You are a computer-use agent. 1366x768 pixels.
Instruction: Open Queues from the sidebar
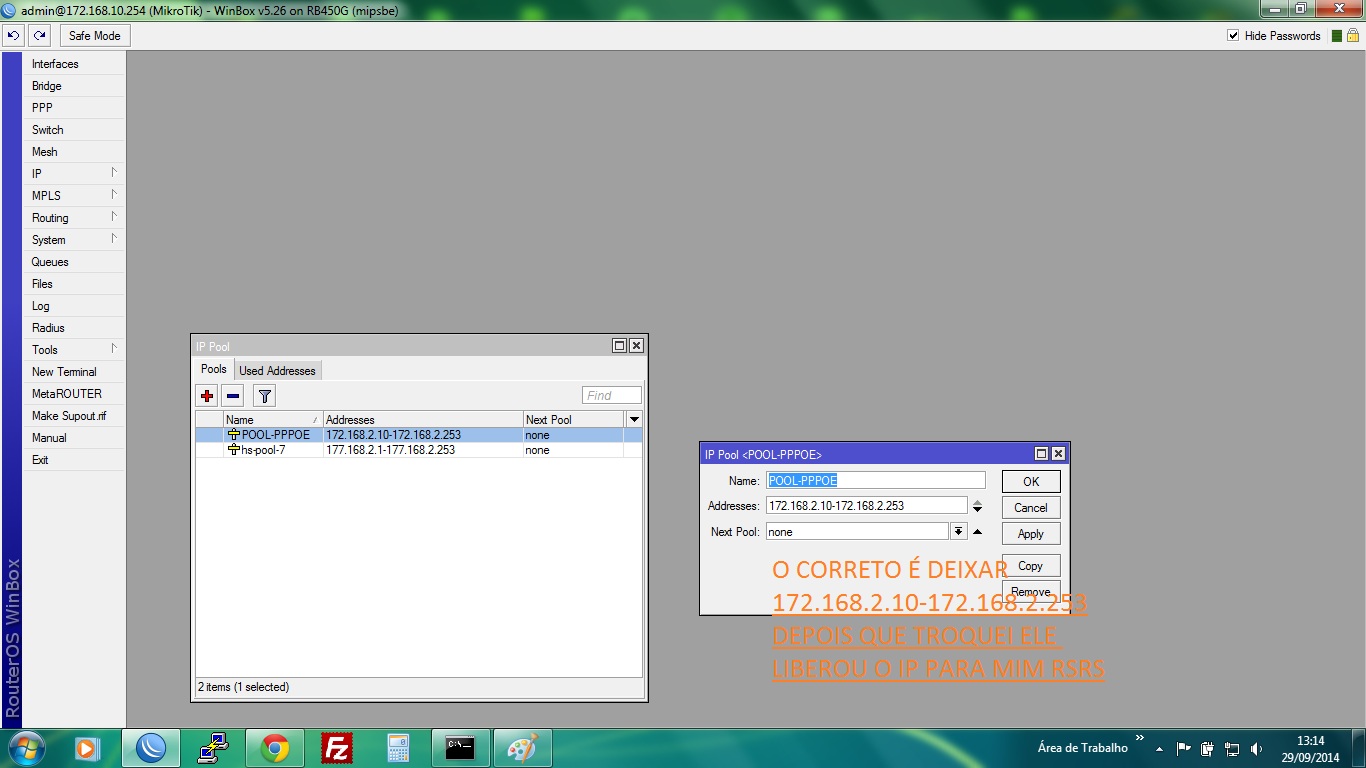click(75, 262)
